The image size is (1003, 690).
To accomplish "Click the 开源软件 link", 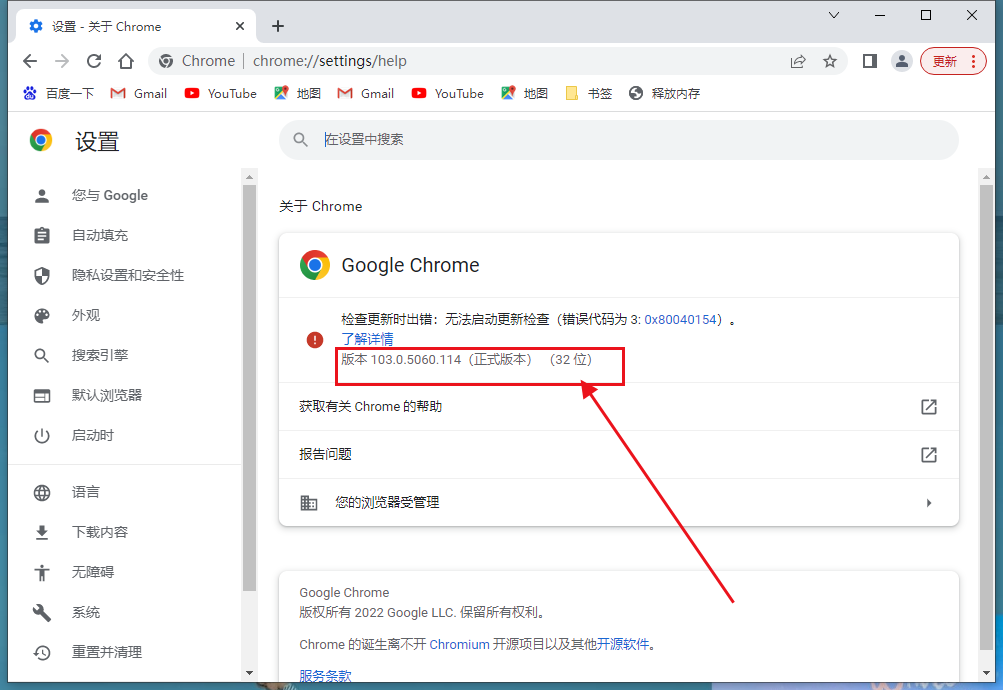I will click(623, 645).
